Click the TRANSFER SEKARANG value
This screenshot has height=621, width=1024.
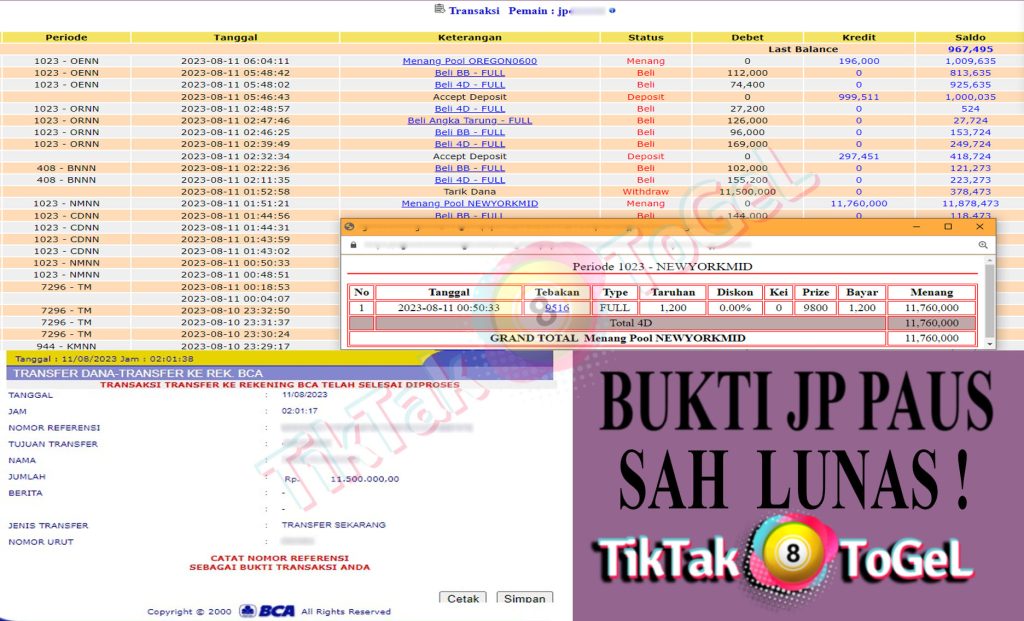(x=334, y=524)
